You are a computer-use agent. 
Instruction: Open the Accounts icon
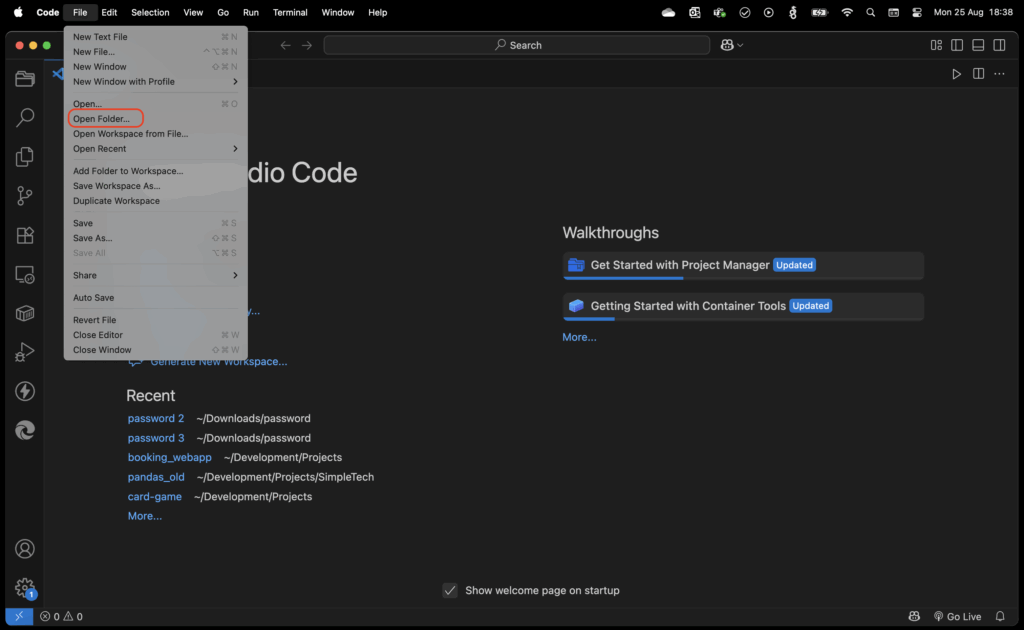25,549
